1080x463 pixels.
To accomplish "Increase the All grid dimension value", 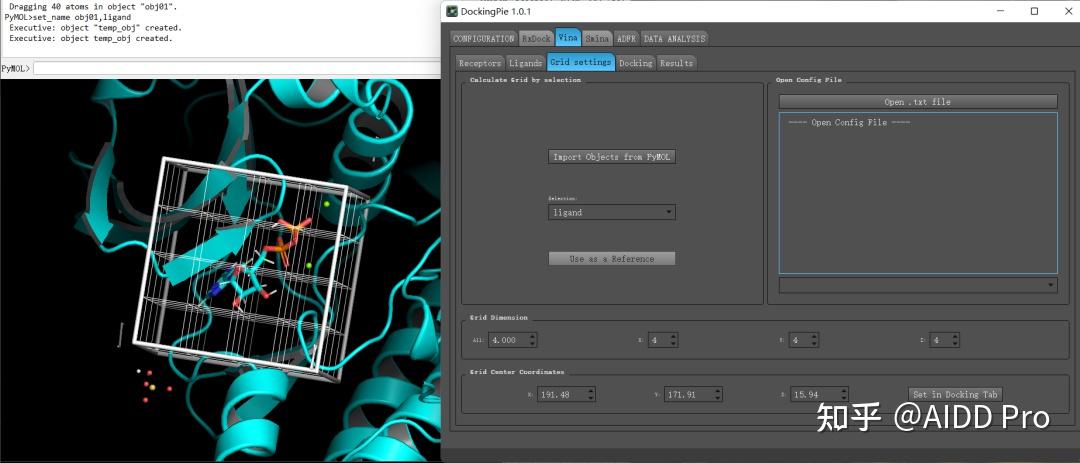I will pos(533,336).
